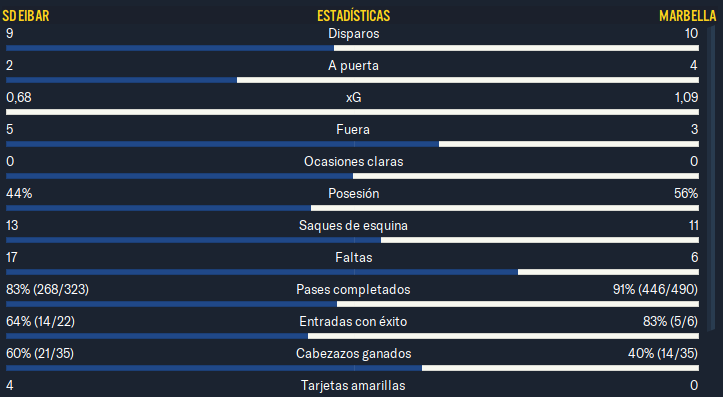Click the xG stat label
This screenshot has height=397, width=723.
coord(354,97)
